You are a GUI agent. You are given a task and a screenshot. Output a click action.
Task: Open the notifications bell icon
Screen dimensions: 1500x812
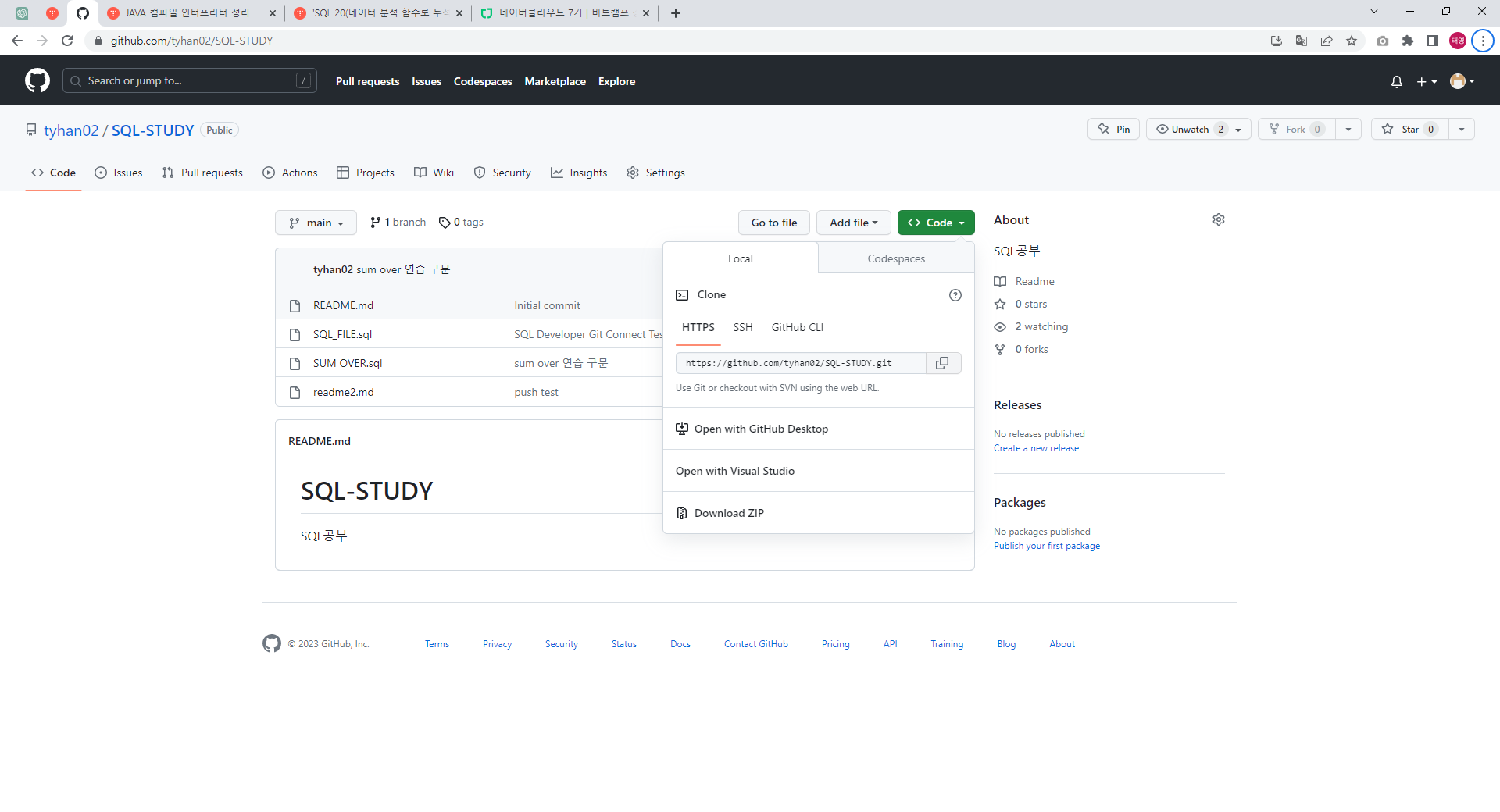[1397, 81]
